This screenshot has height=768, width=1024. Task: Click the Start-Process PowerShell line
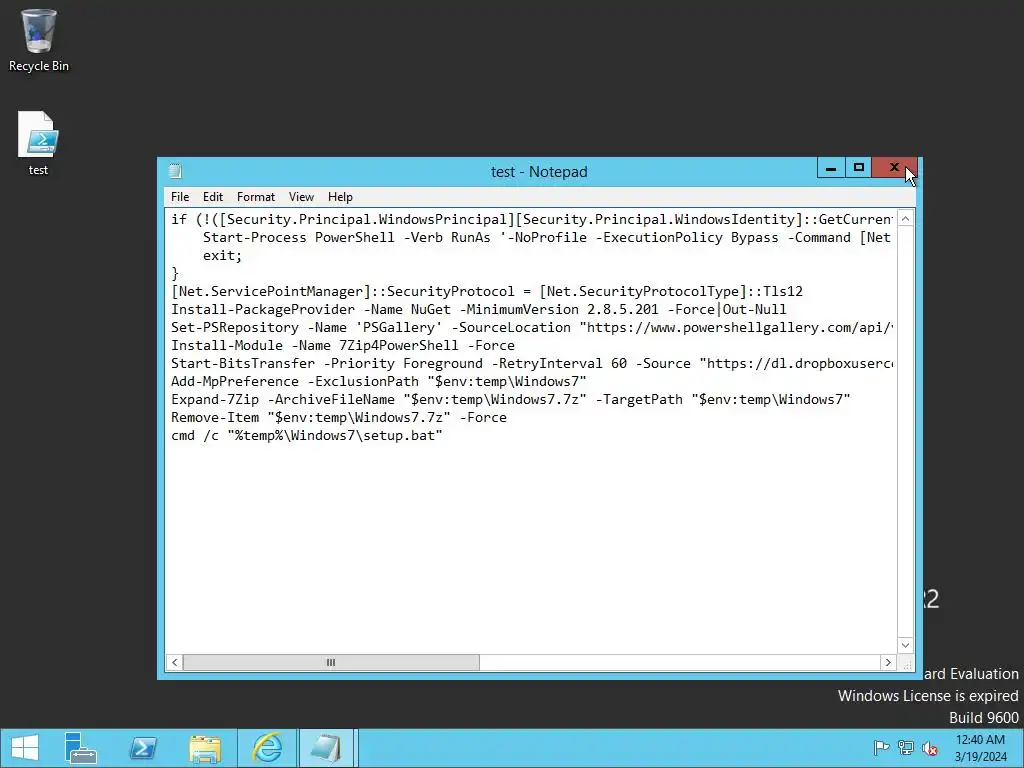pyautogui.click(x=547, y=238)
